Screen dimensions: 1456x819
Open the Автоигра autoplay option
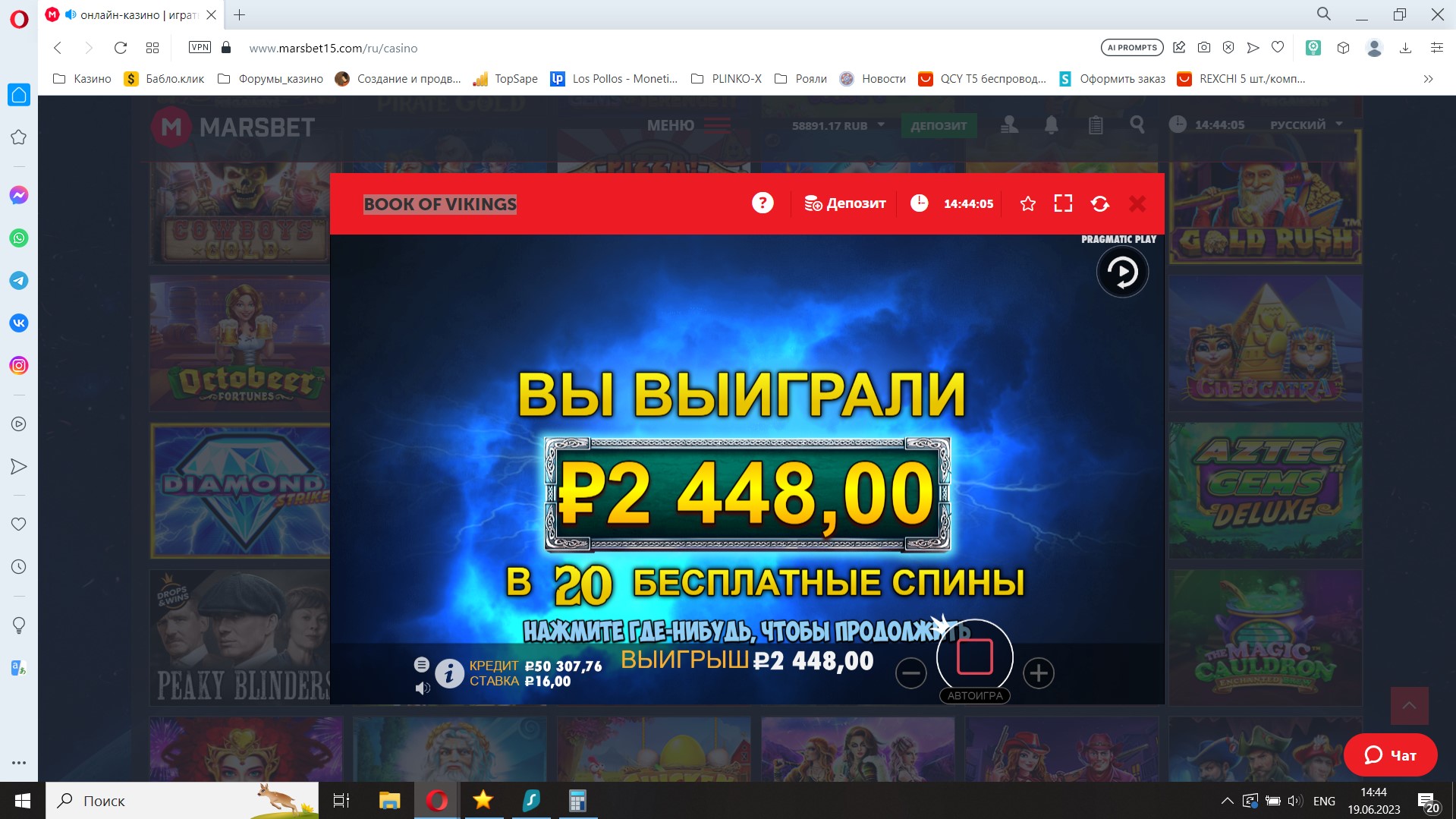click(x=975, y=696)
